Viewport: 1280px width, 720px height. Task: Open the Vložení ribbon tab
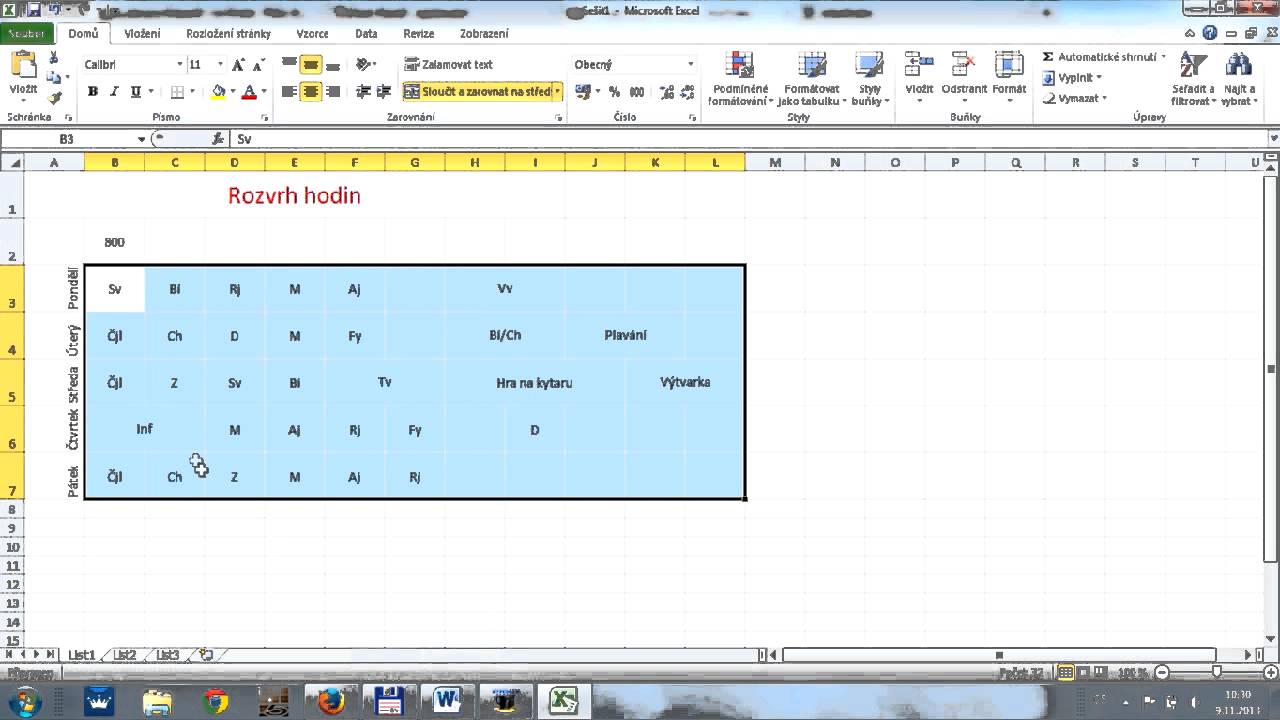142,33
